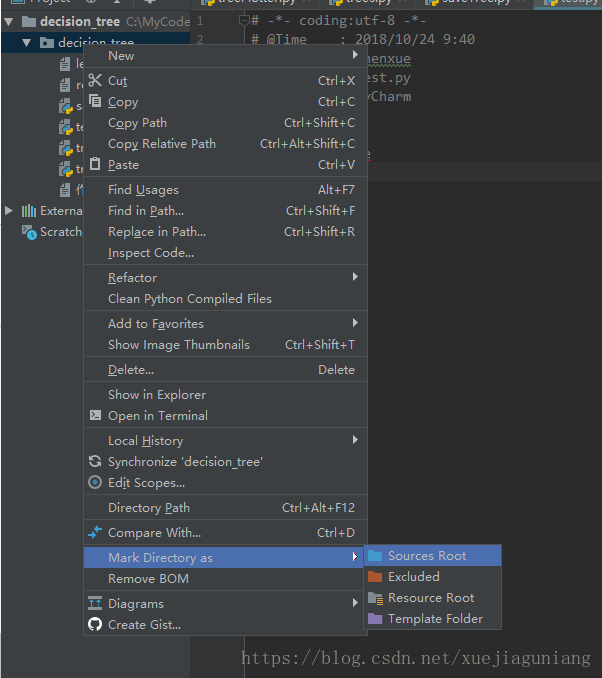The height and width of the screenshot is (678, 602).
Task: Choose Delete... from the menu
Action: pos(225,370)
